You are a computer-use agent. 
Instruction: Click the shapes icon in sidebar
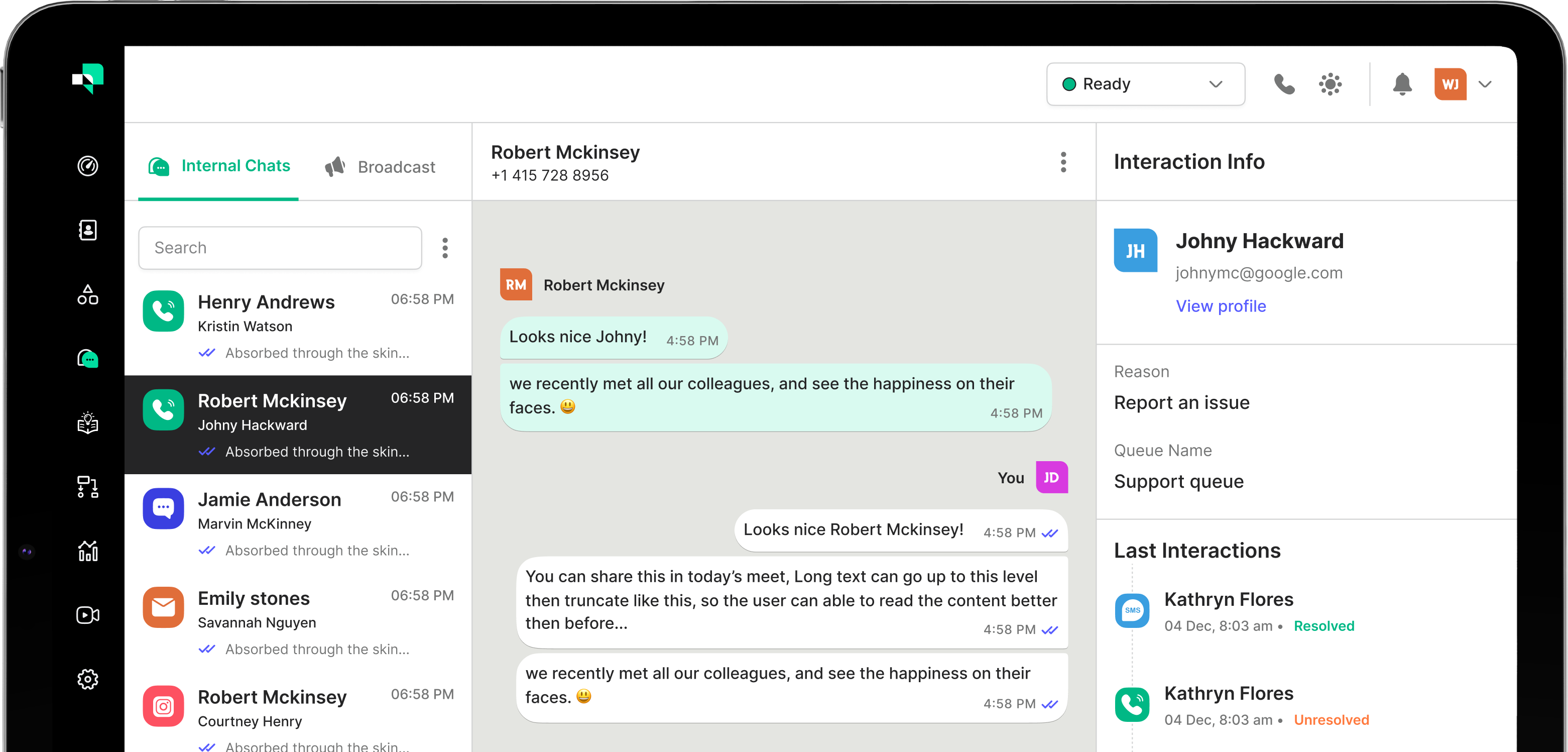tap(88, 295)
